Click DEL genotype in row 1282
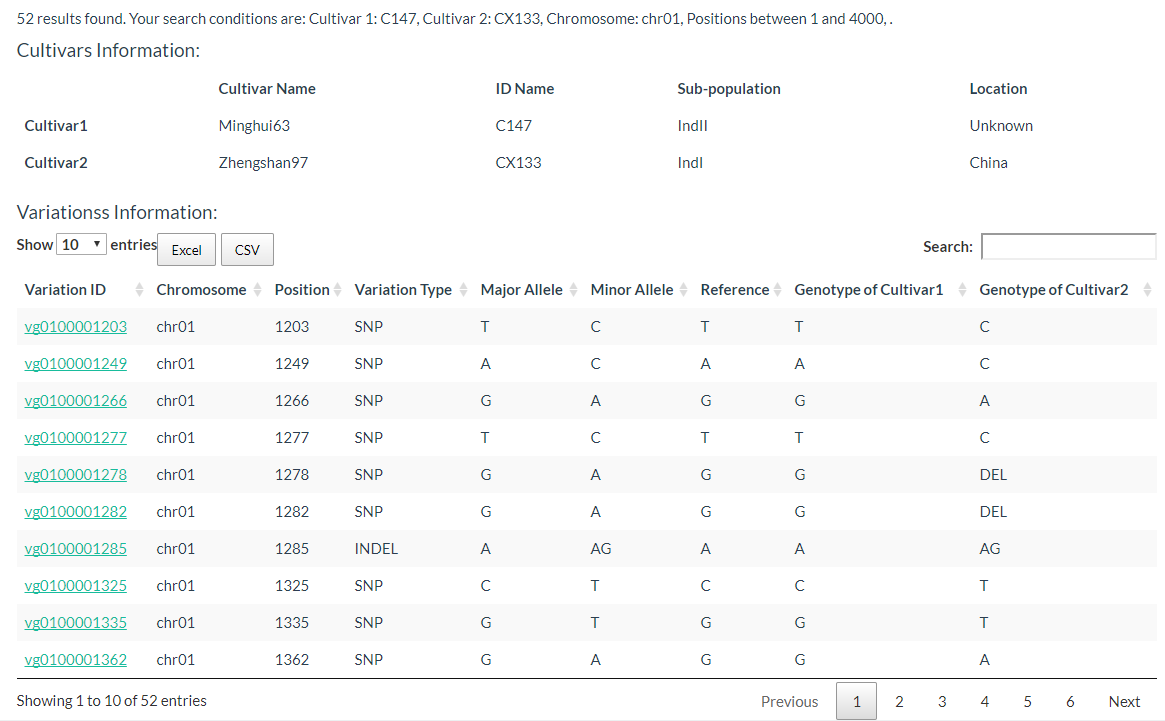The image size is (1165, 721). click(x=993, y=511)
